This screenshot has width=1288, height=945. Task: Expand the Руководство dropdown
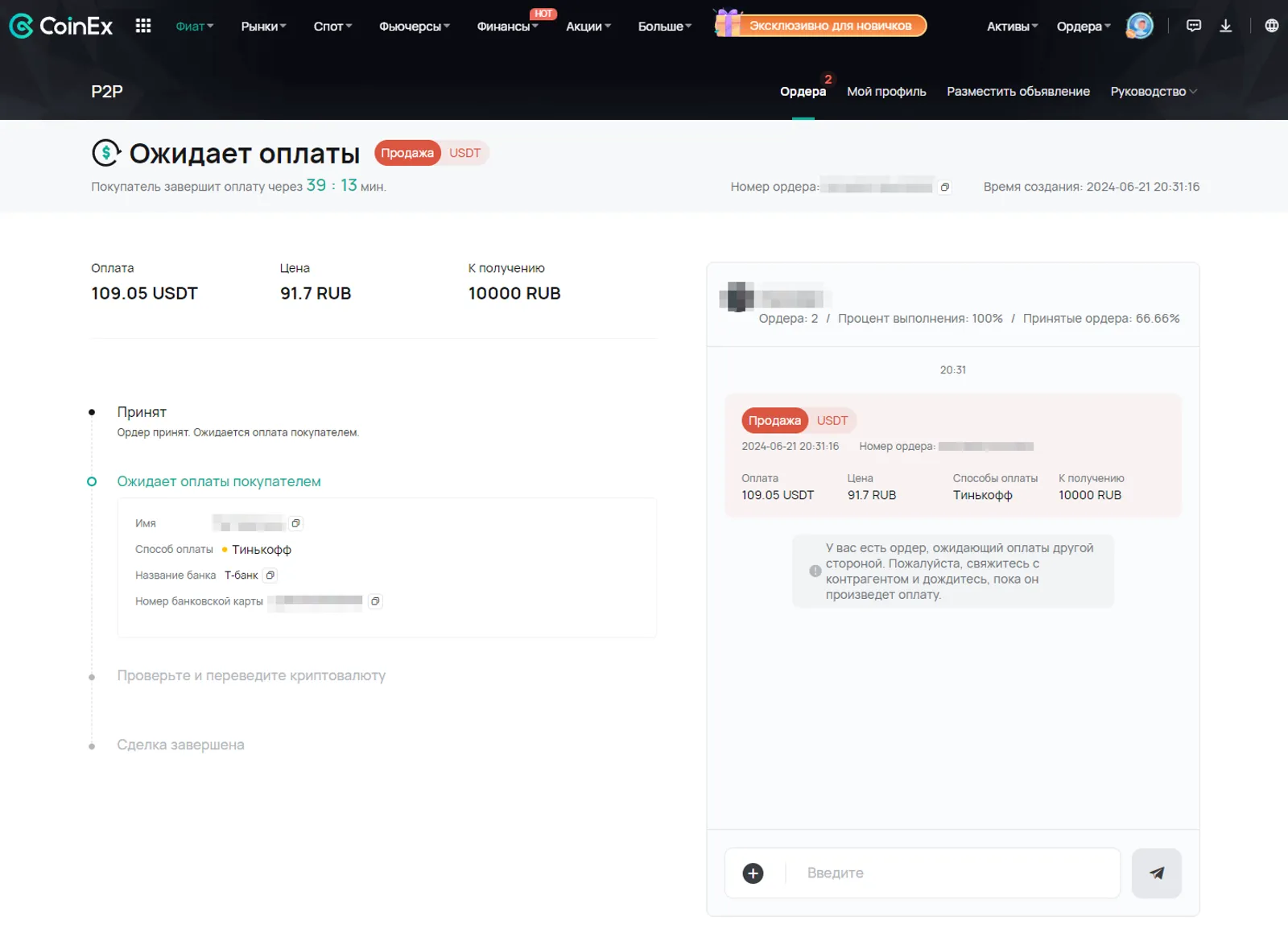(x=1154, y=92)
